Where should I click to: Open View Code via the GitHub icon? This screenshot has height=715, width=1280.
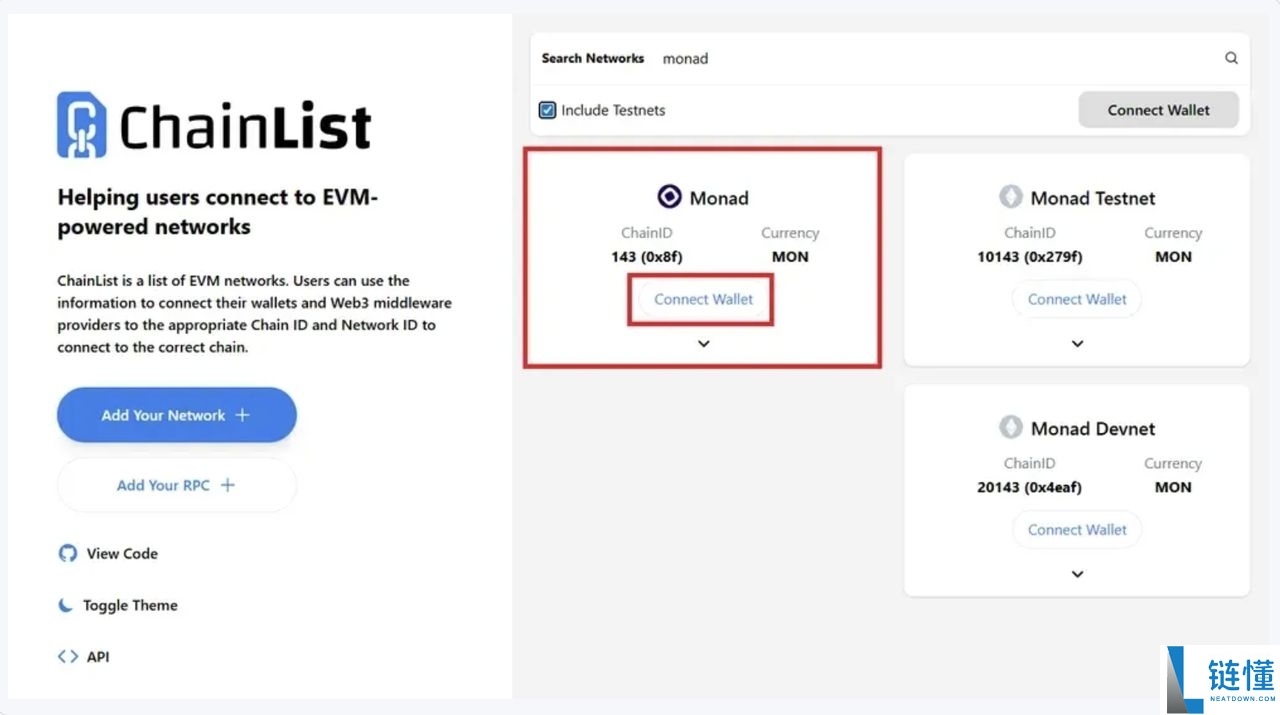pos(66,553)
